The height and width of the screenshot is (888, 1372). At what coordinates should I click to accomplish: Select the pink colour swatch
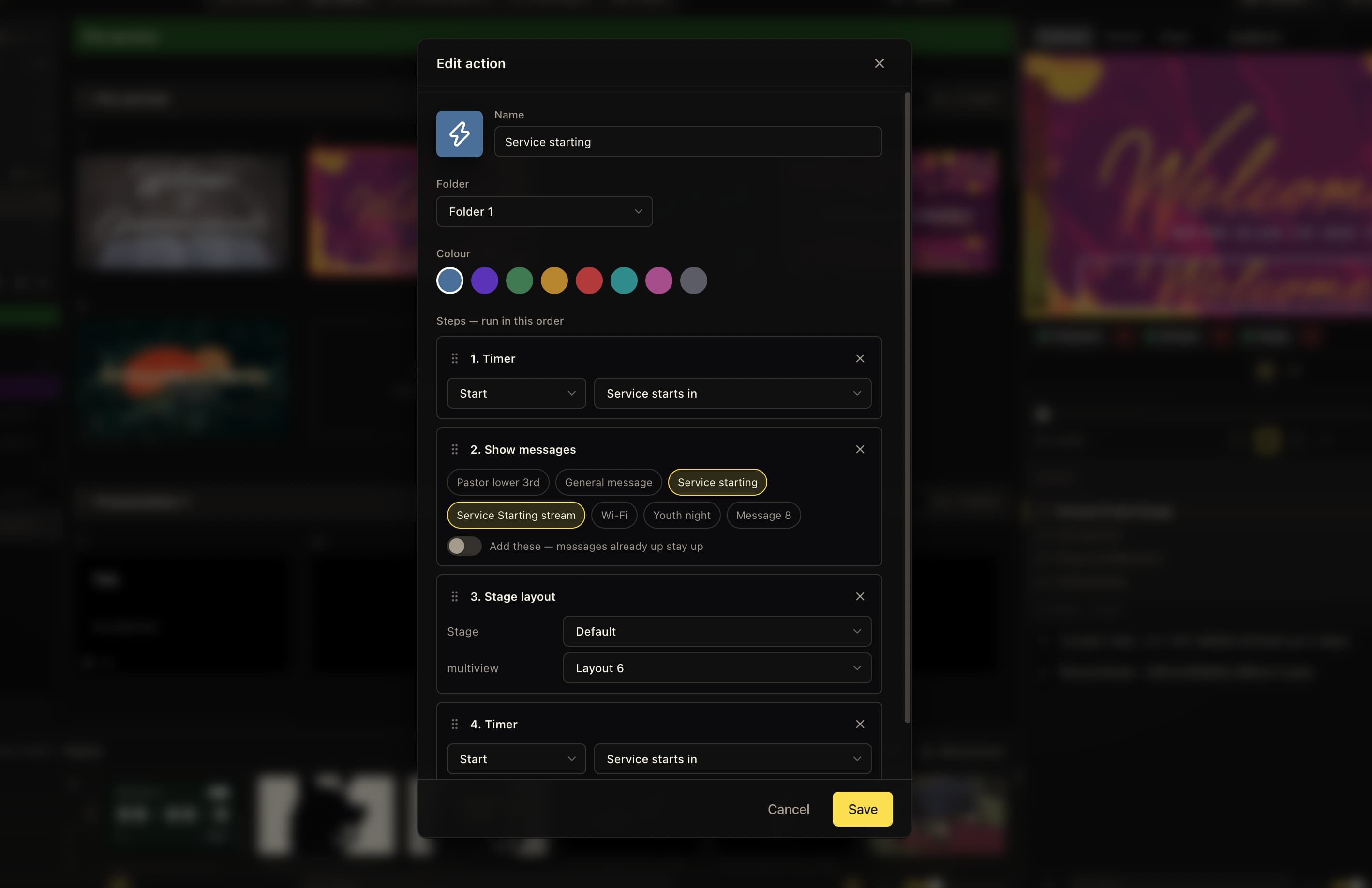659,281
